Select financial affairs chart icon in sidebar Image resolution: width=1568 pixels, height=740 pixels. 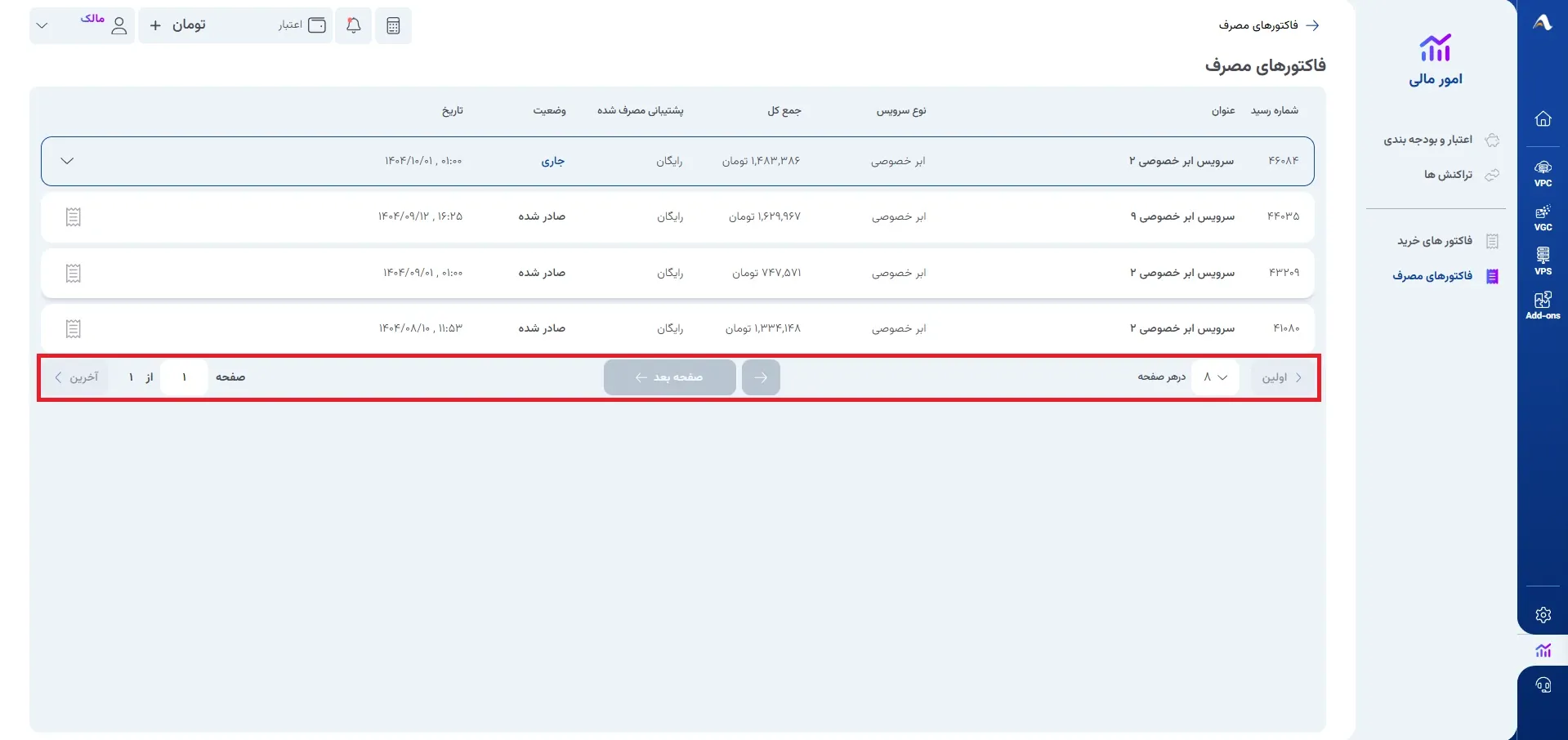coord(1543,650)
